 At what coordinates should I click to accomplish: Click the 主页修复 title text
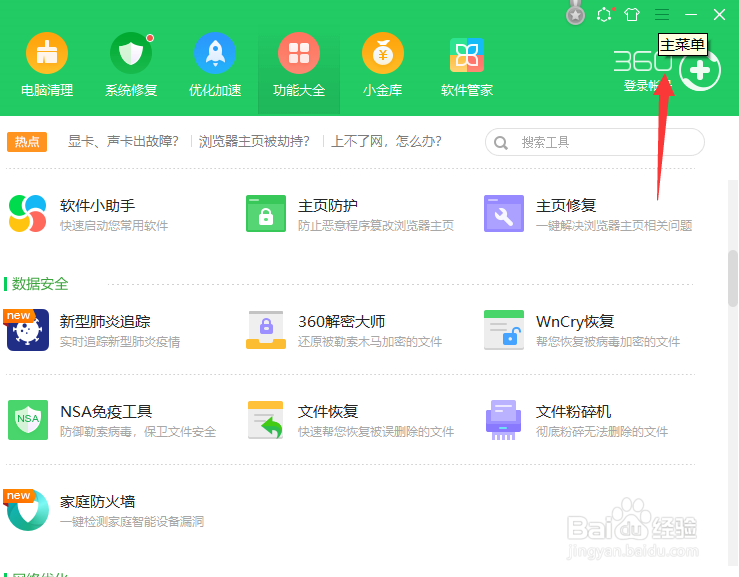coord(566,206)
